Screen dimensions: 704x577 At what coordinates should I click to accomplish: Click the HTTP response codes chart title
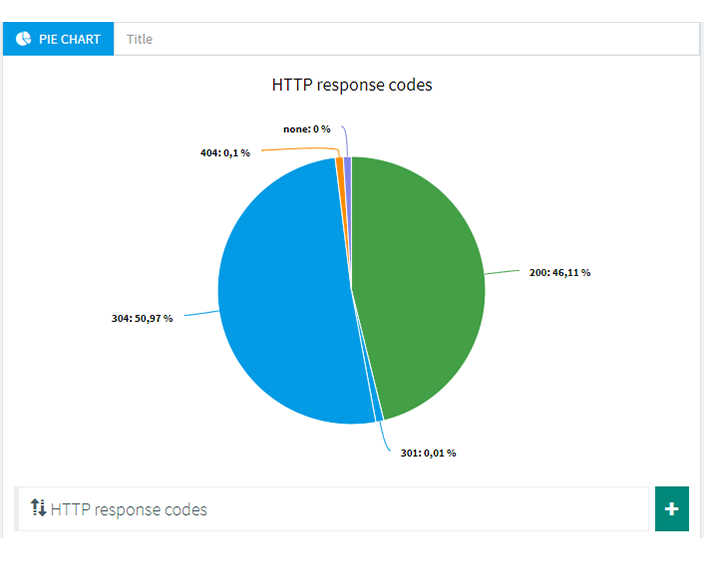click(352, 85)
